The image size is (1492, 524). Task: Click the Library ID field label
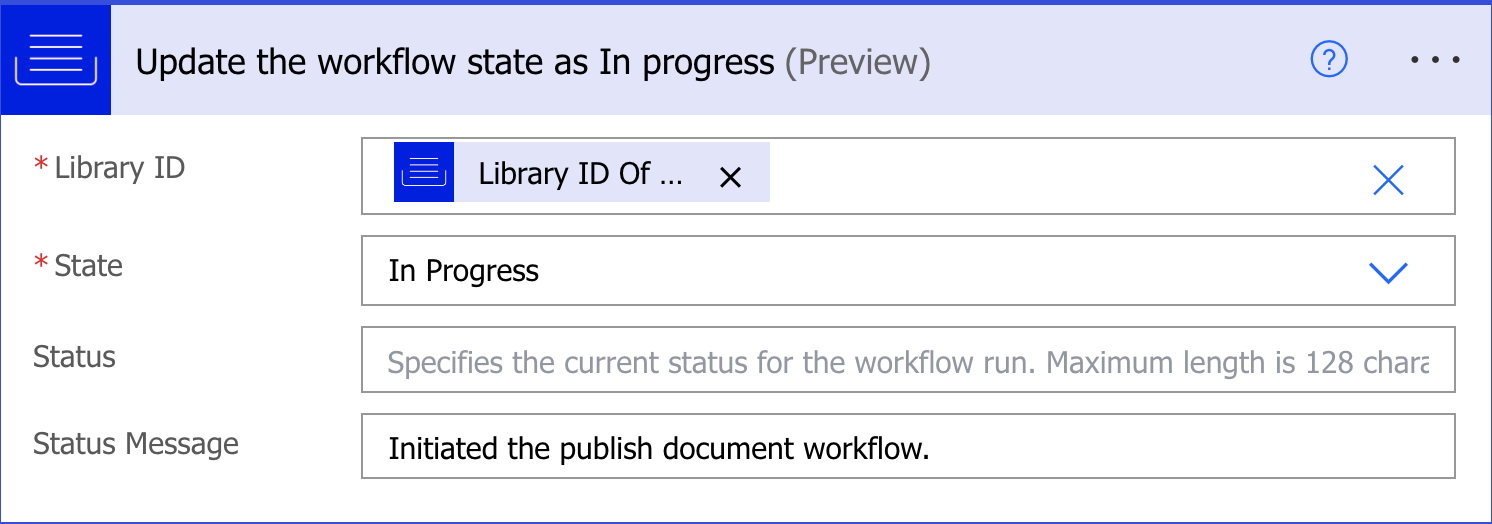click(119, 167)
